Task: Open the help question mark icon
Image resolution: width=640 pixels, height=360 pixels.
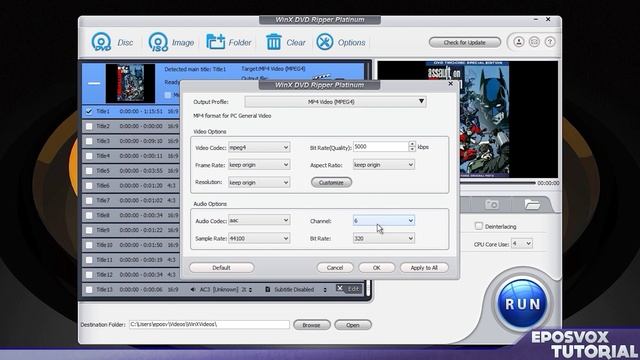Action: tap(550, 42)
